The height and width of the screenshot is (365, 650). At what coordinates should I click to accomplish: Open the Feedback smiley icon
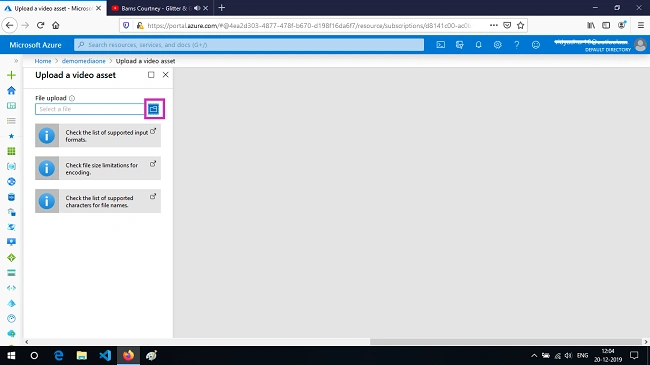tap(536, 45)
